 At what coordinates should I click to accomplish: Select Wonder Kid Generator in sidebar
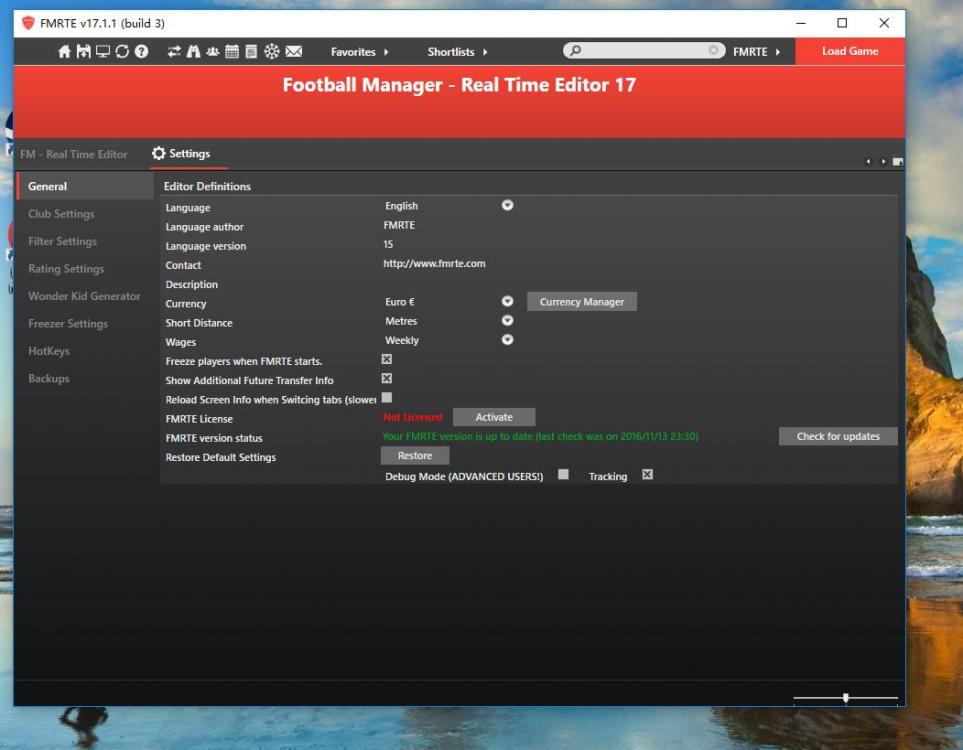pyautogui.click(x=84, y=296)
